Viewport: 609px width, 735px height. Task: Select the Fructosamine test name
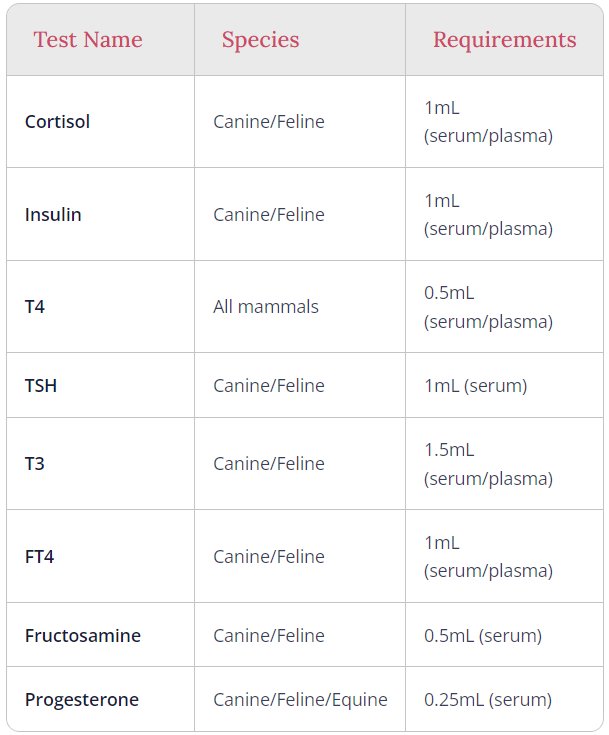pos(83,636)
